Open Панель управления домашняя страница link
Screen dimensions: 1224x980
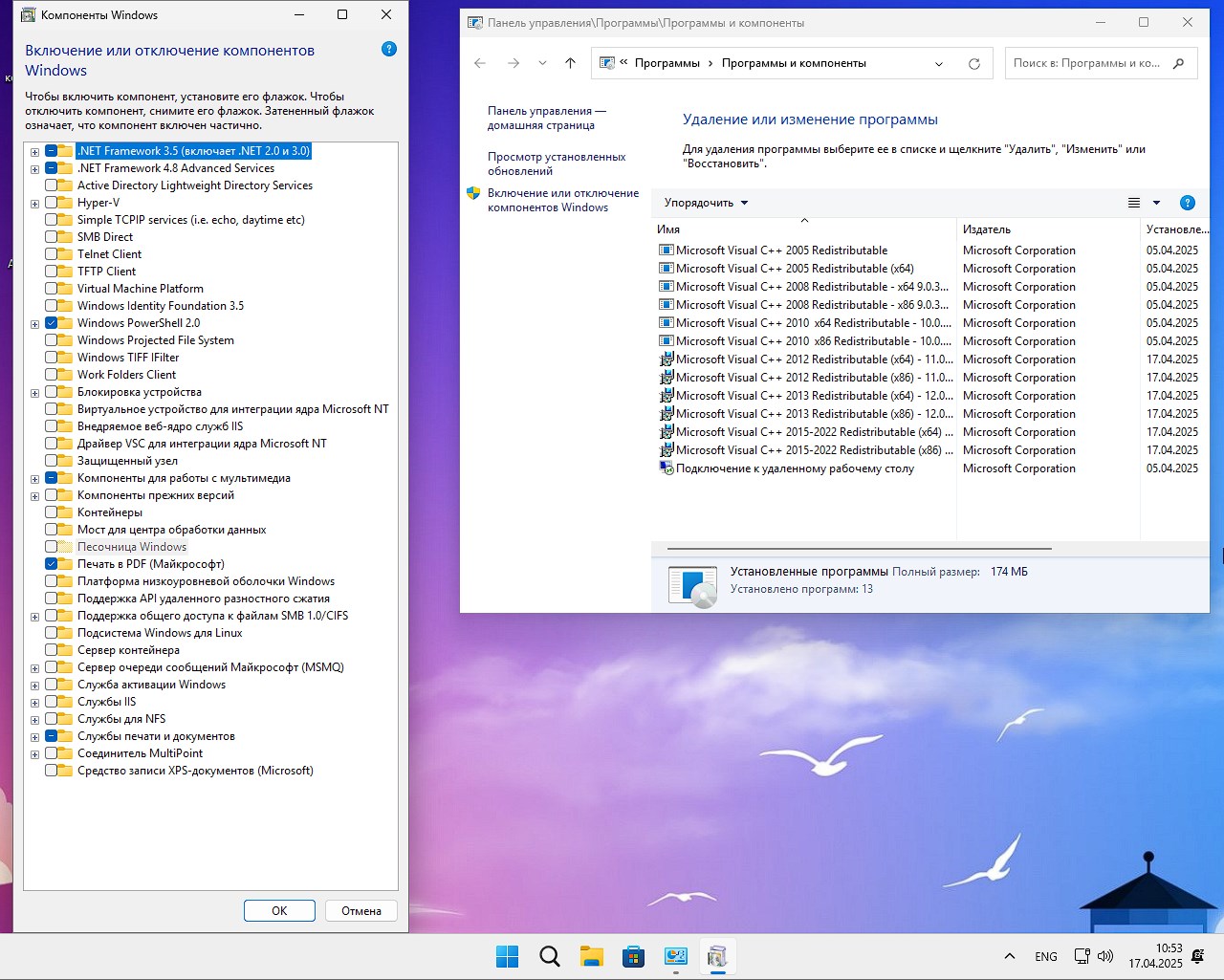click(546, 119)
